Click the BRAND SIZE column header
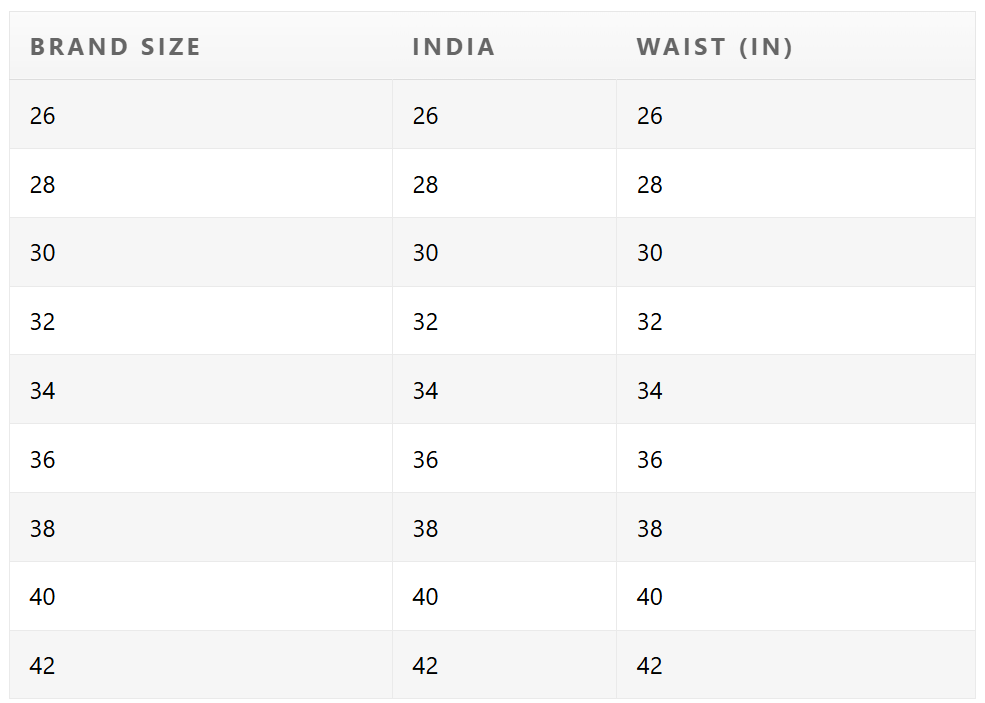985x703 pixels. tap(116, 47)
